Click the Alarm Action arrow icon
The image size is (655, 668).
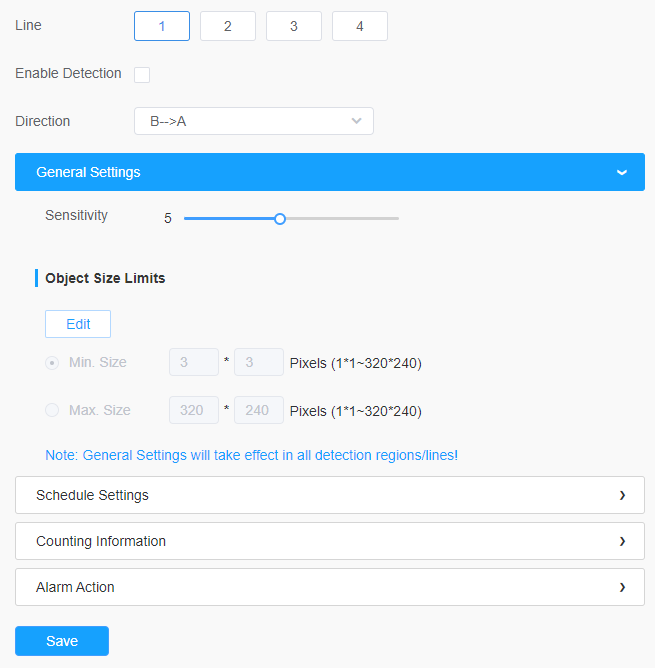click(622, 587)
